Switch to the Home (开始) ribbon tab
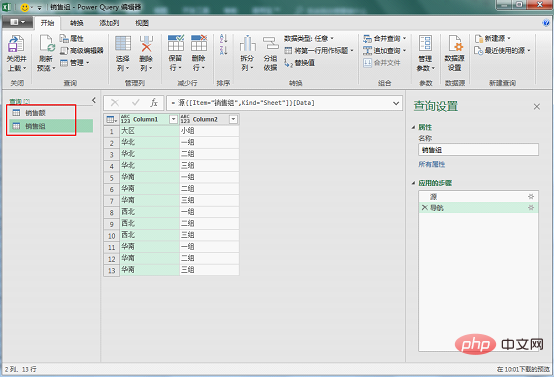This screenshot has height=377, width=554. pos(47,23)
